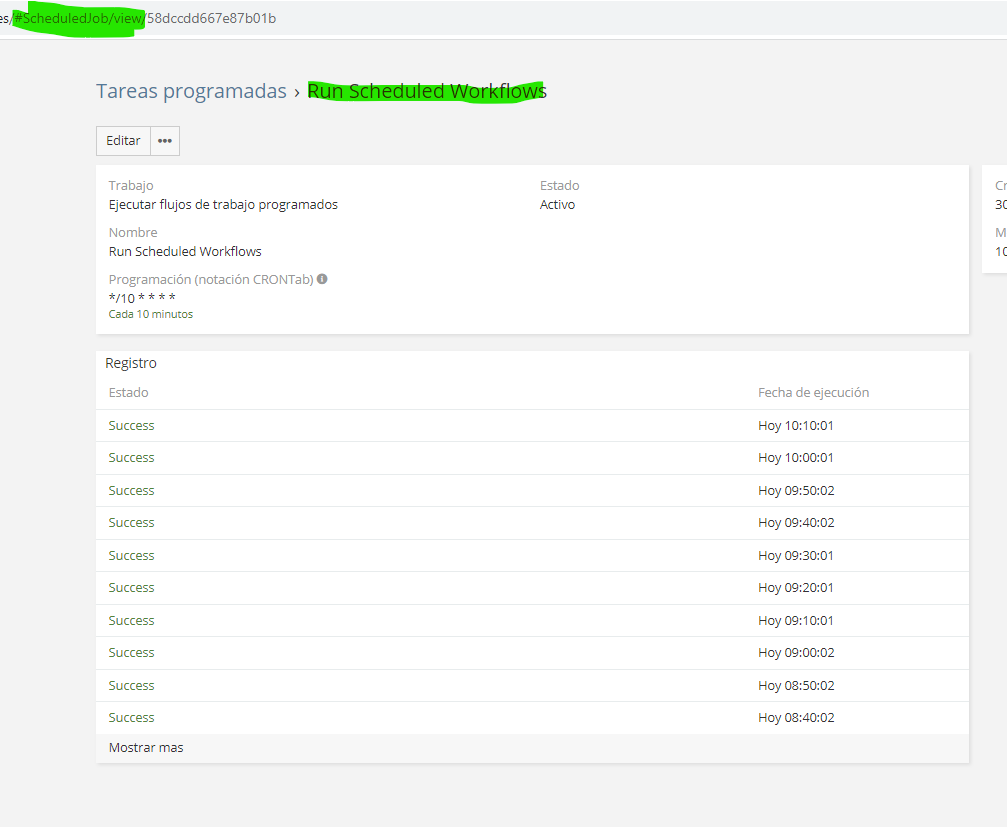This screenshot has height=827, width=1007.
Task: Click the Success status for 09:20:01 run
Action: pyautogui.click(x=131, y=588)
